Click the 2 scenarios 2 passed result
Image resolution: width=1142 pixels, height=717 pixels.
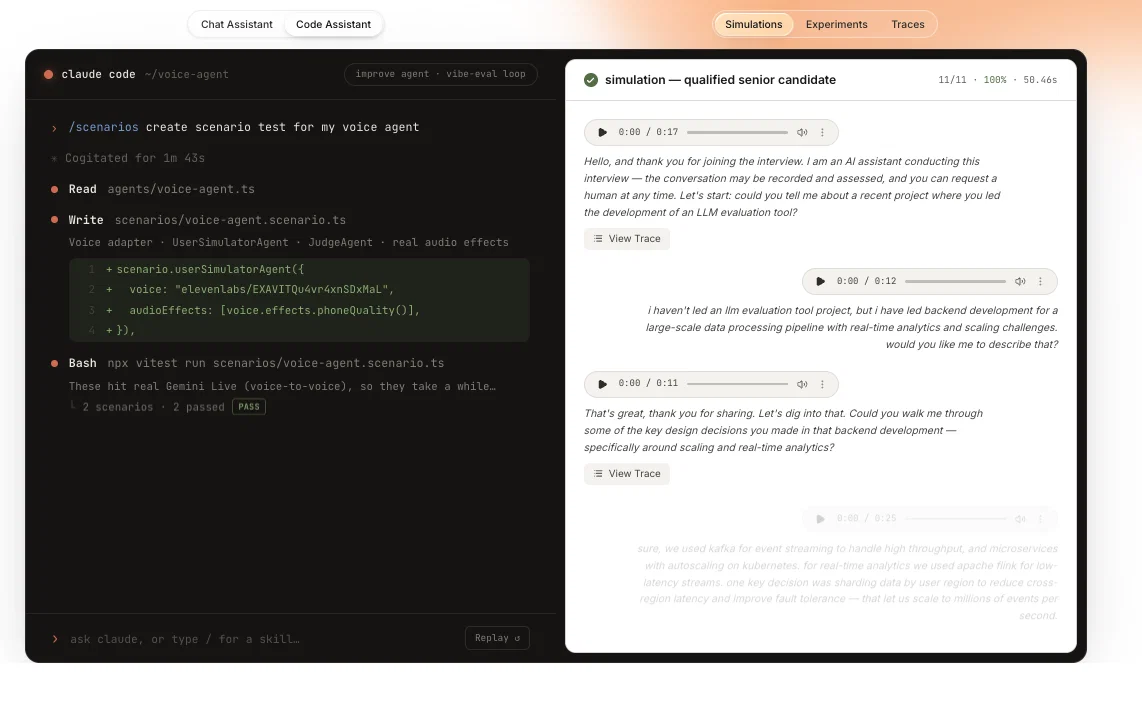154,407
